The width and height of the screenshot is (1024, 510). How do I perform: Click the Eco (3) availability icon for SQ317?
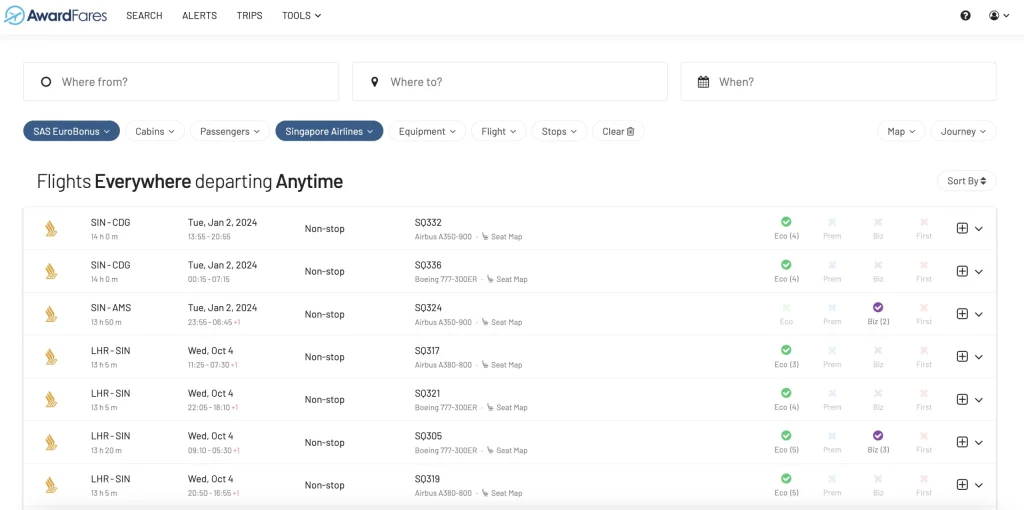(x=786, y=350)
